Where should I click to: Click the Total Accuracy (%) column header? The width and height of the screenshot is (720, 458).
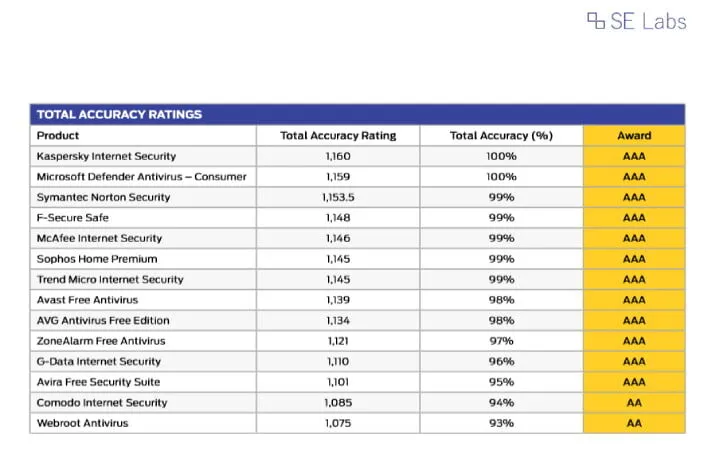[x=501, y=136]
